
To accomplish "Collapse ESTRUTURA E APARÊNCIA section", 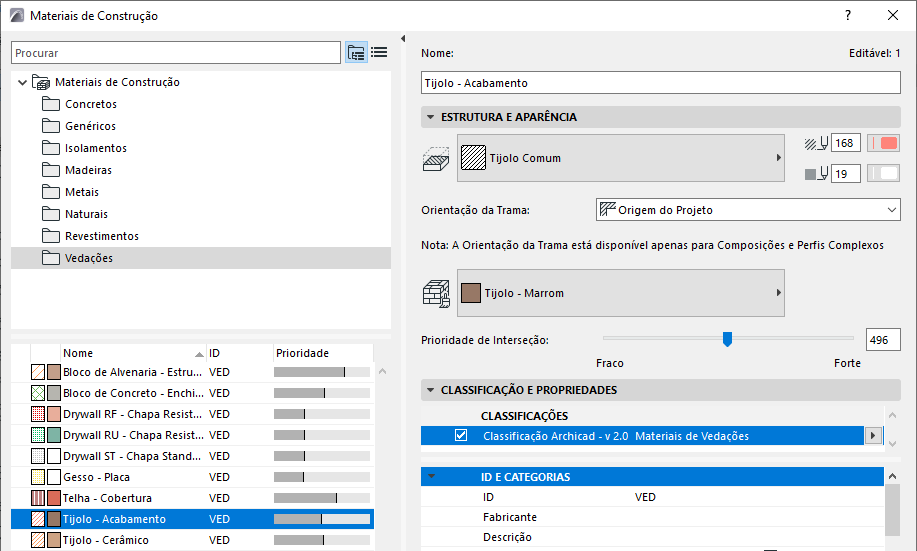I will (x=430, y=117).
